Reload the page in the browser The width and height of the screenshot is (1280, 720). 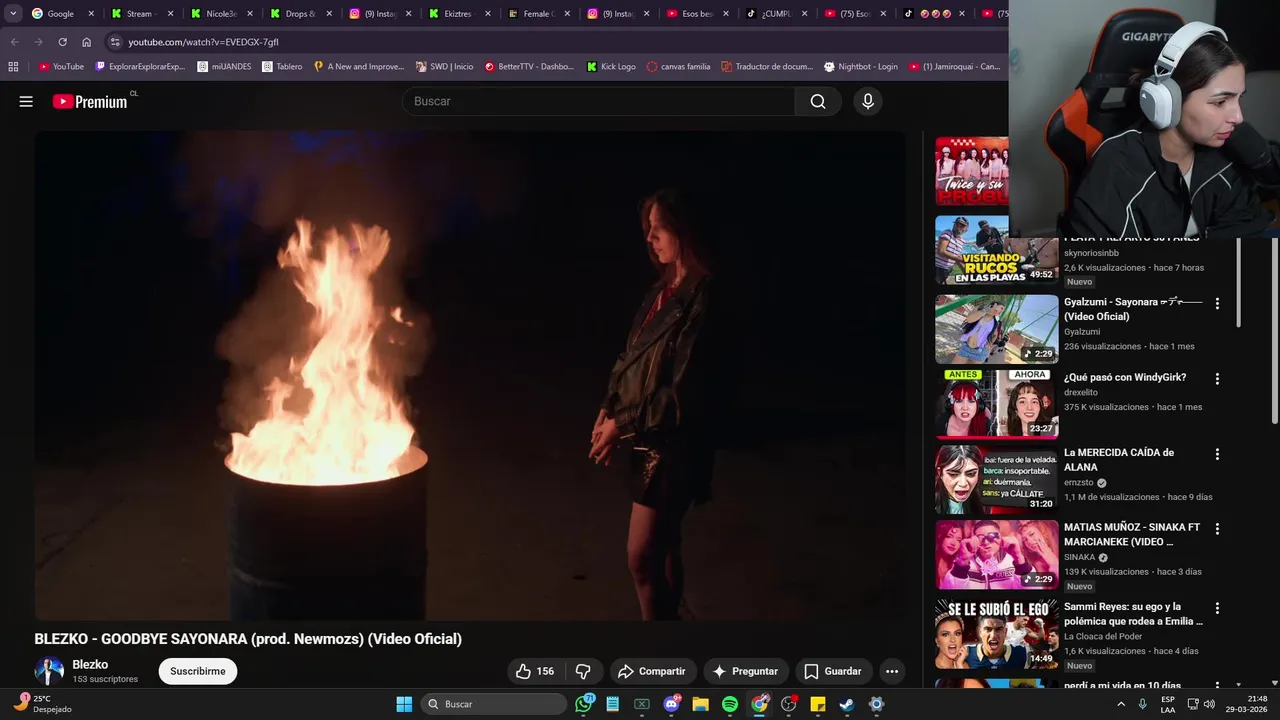click(x=62, y=42)
